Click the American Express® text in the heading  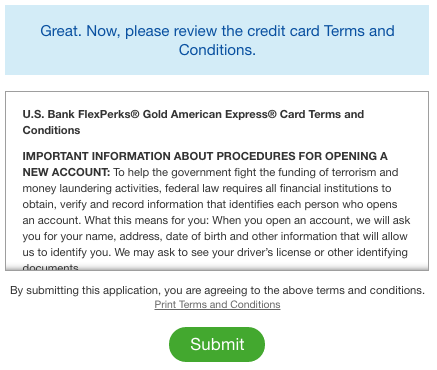(x=224, y=114)
